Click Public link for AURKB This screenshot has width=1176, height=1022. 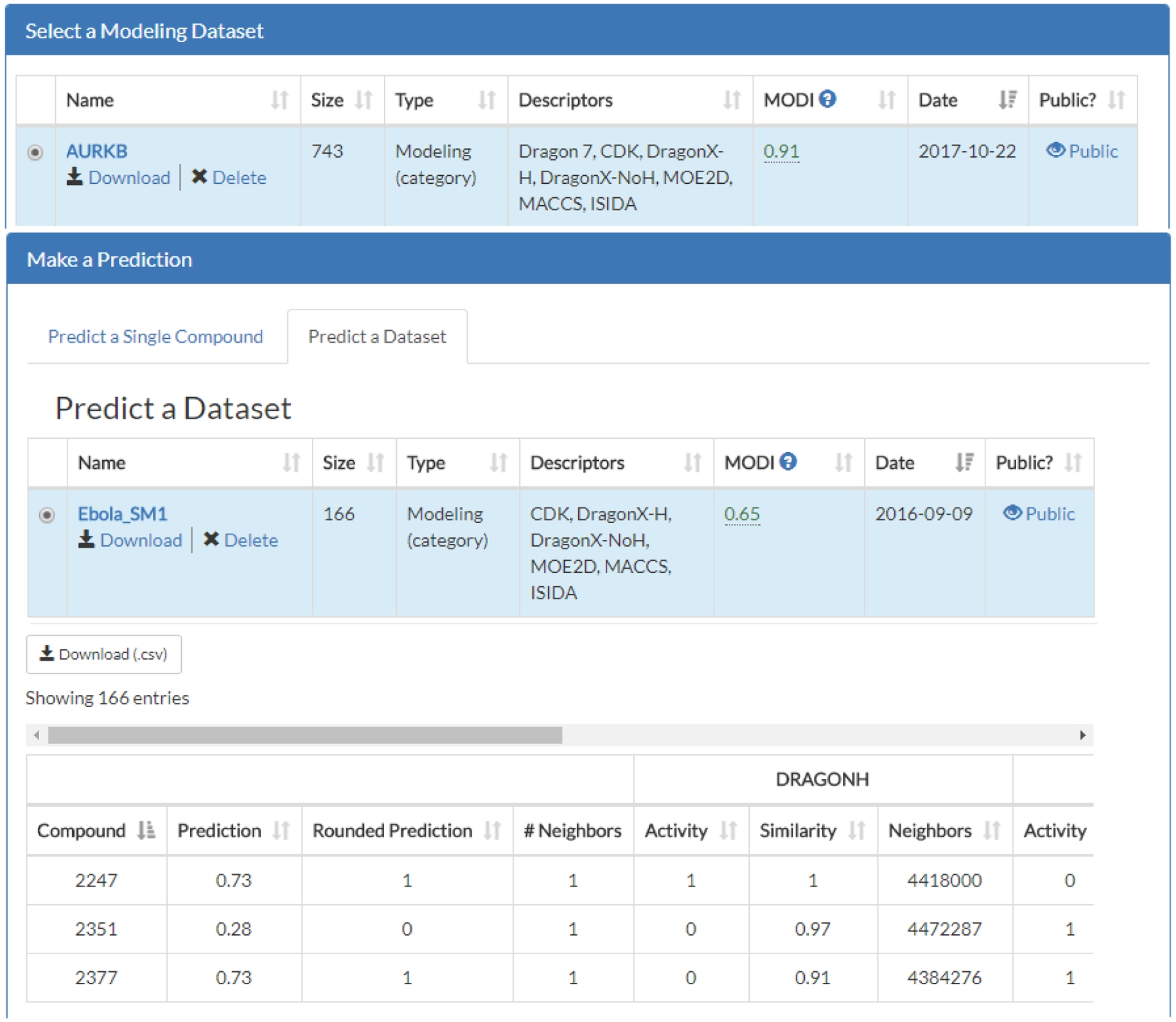coord(1094,151)
